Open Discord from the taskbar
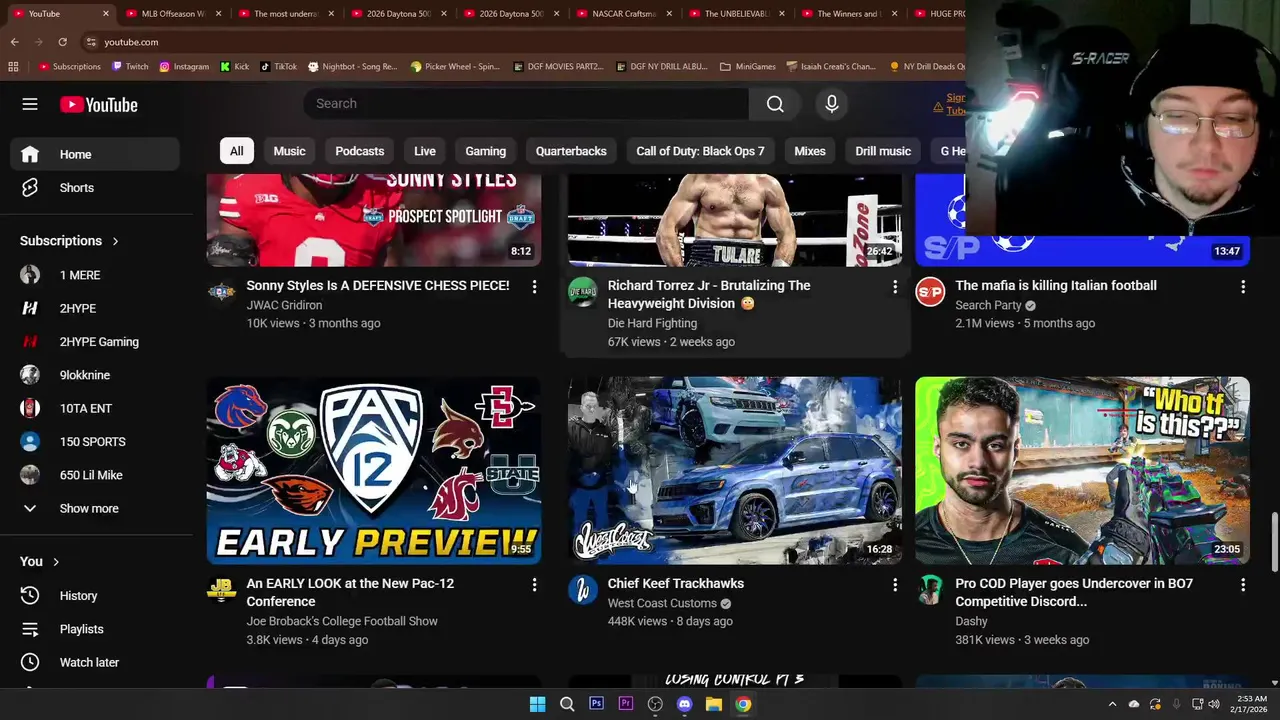The height and width of the screenshot is (720, 1280). coord(684,704)
